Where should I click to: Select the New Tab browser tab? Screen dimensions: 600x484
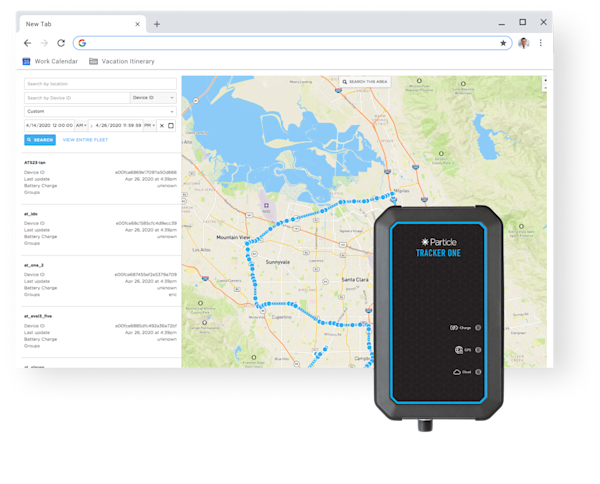pyautogui.click(x=82, y=24)
